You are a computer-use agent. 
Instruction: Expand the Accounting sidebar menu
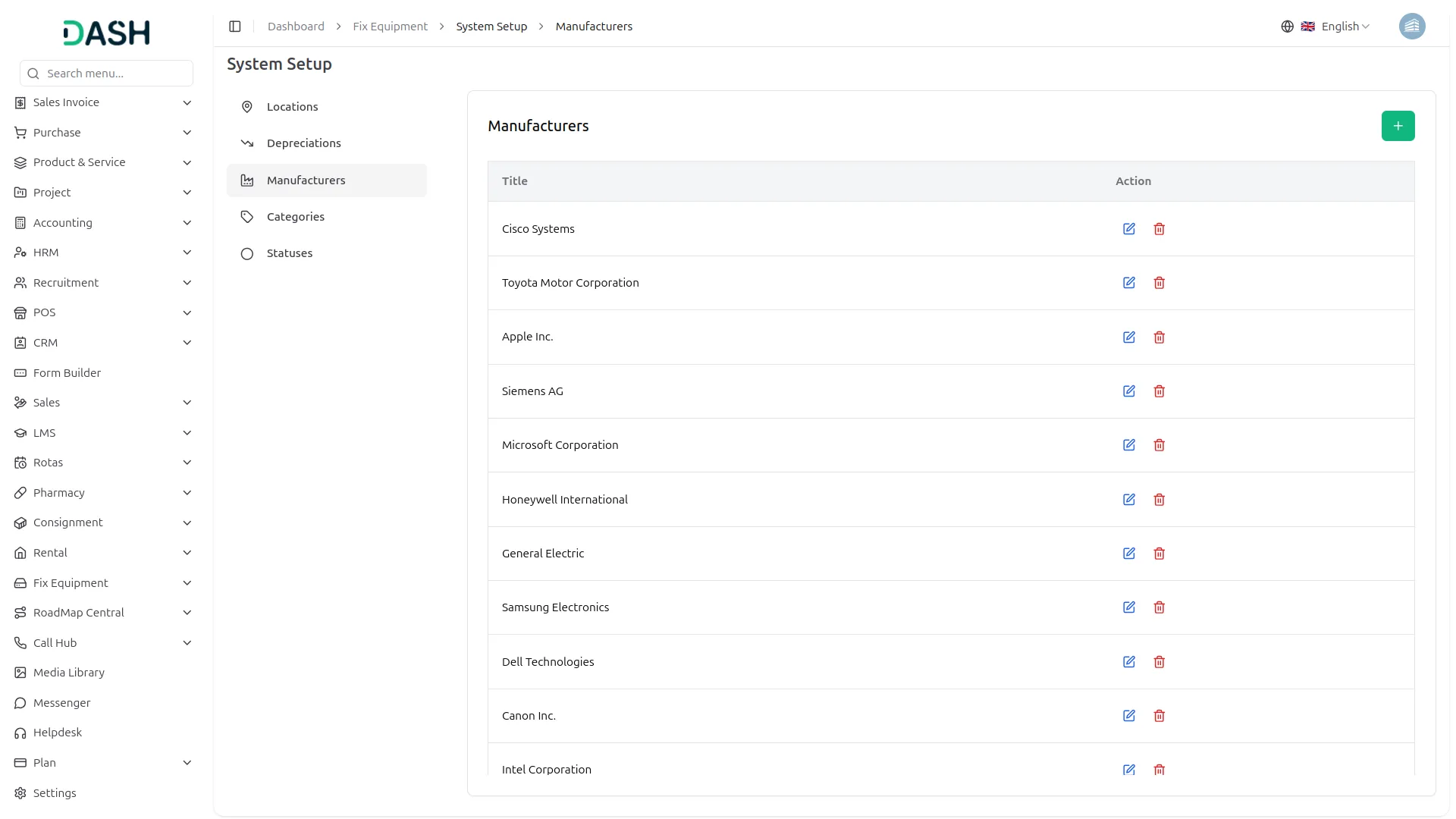[x=102, y=223]
